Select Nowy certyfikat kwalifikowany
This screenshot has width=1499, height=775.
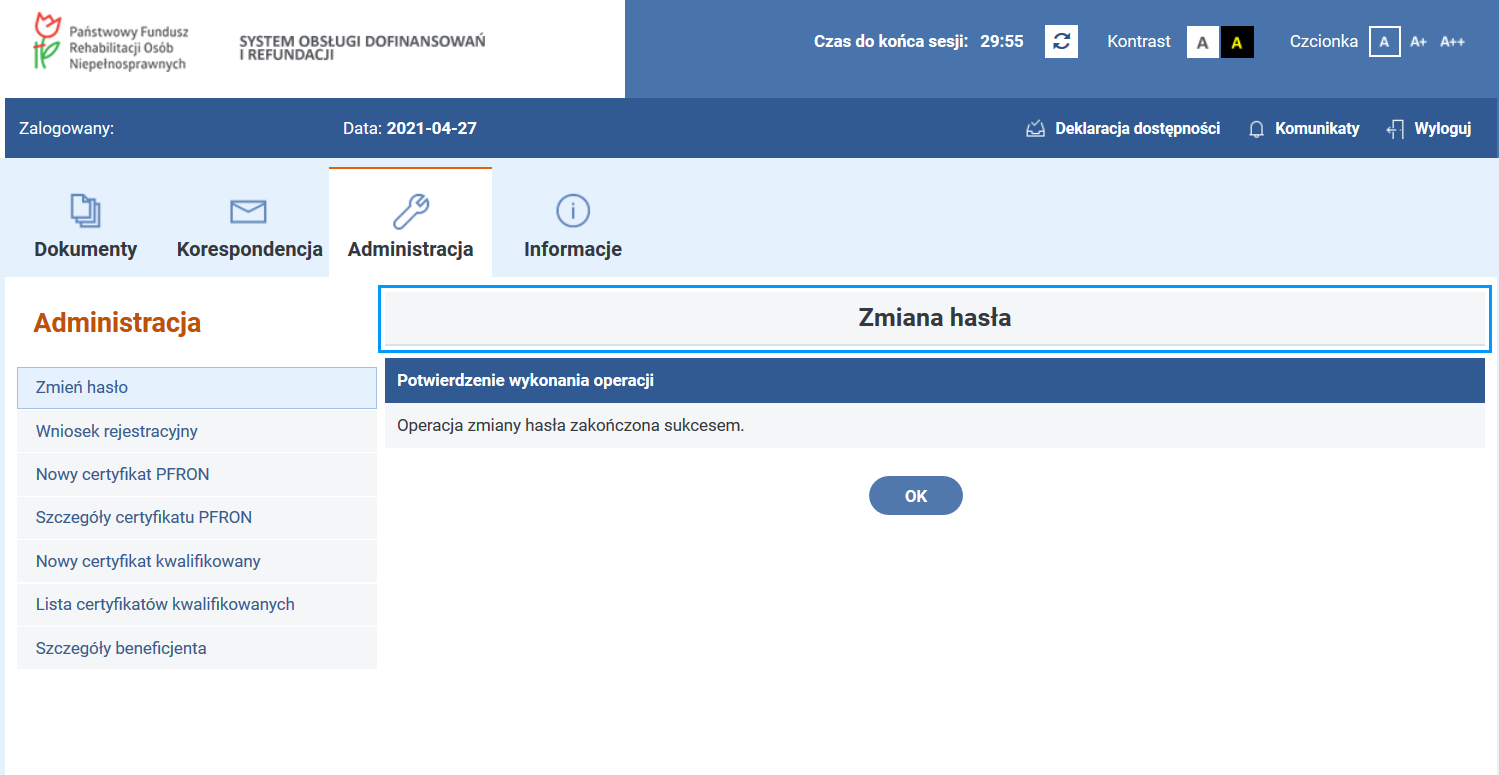[x=197, y=561]
